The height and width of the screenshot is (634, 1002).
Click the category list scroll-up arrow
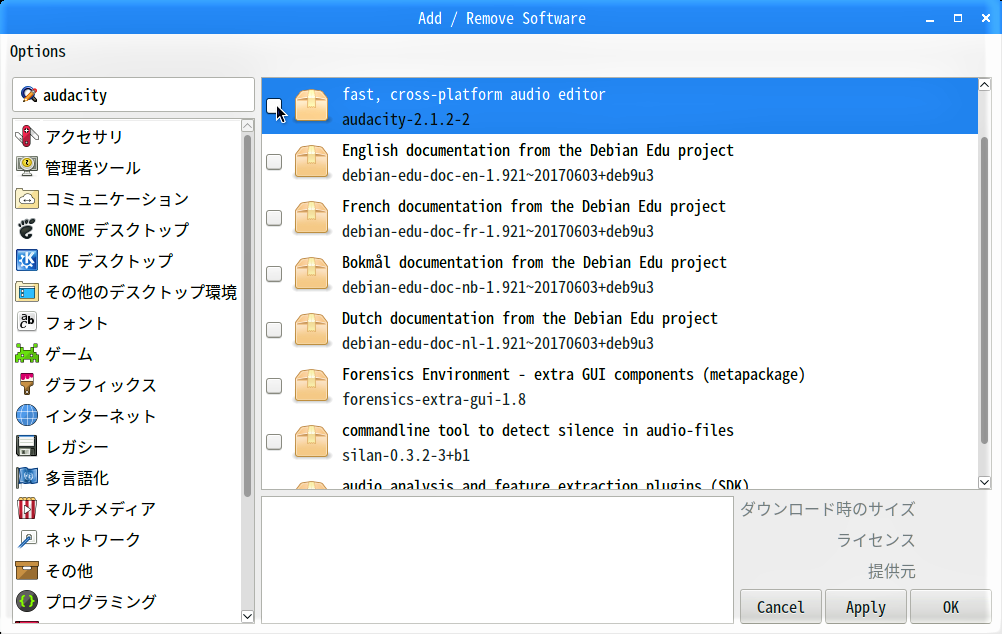[x=247, y=126]
